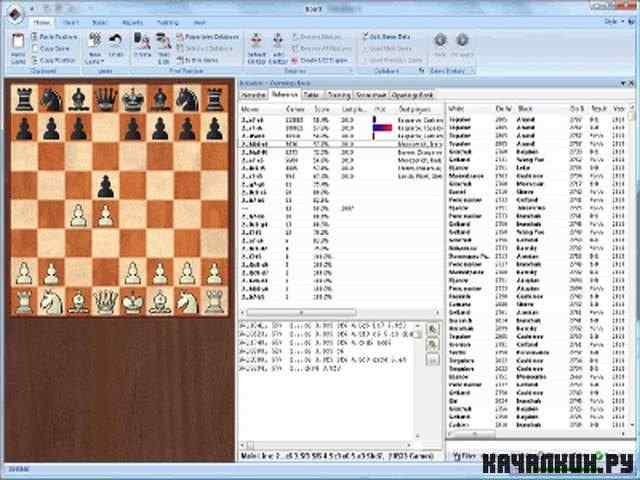Click the third small icon in Find Position
This screenshot has width=640, height=480.
[x=180, y=60]
